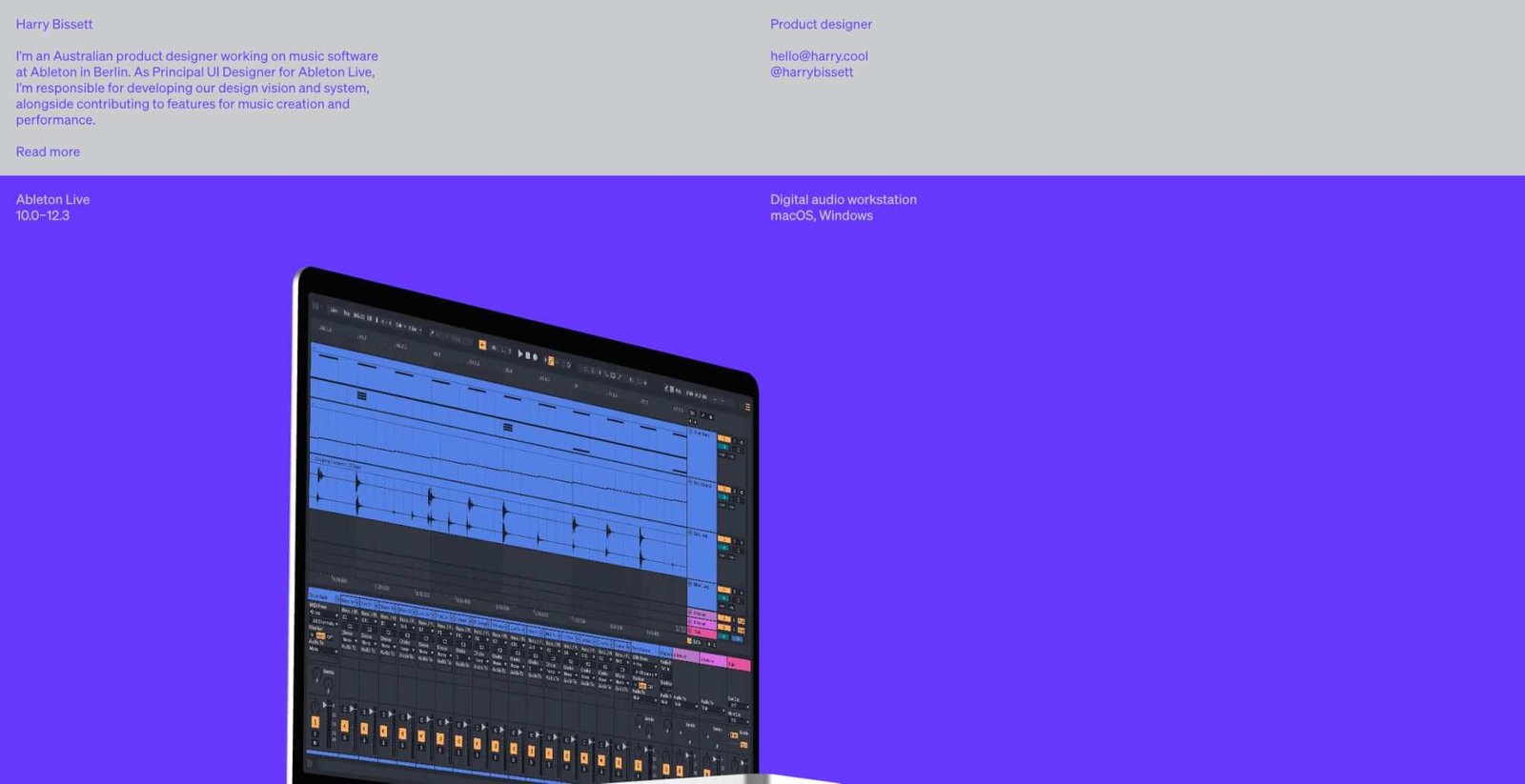The width and height of the screenshot is (1525, 784).
Task: Select the bright pink track at mixer's right end
Action: (739, 664)
